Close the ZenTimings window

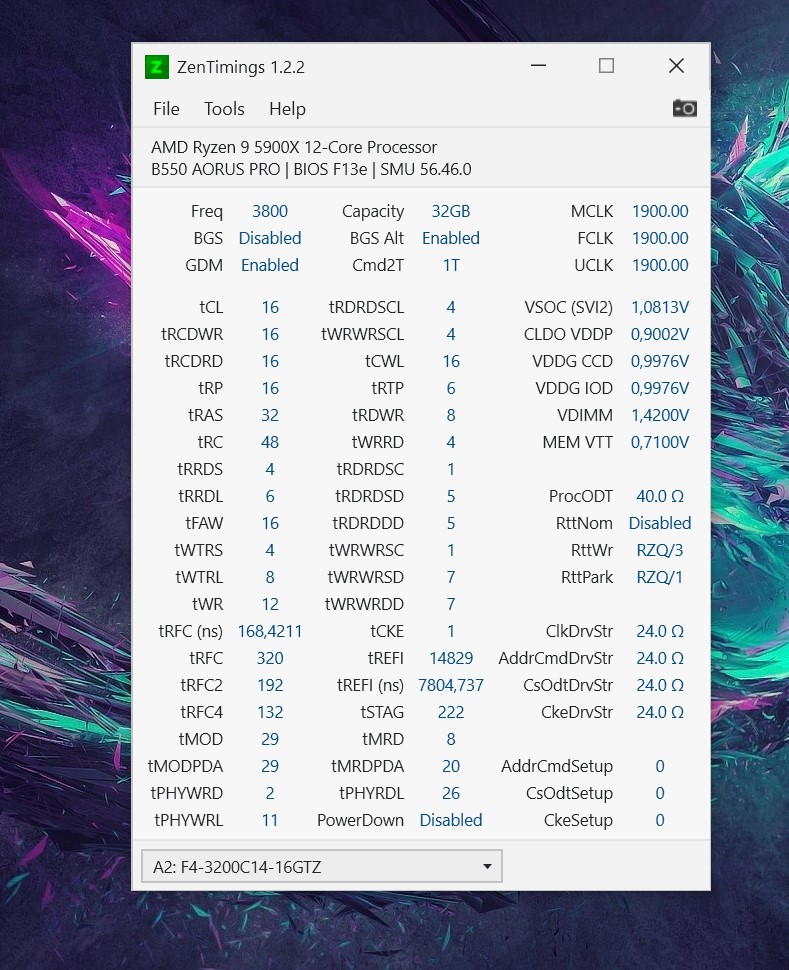(676, 66)
